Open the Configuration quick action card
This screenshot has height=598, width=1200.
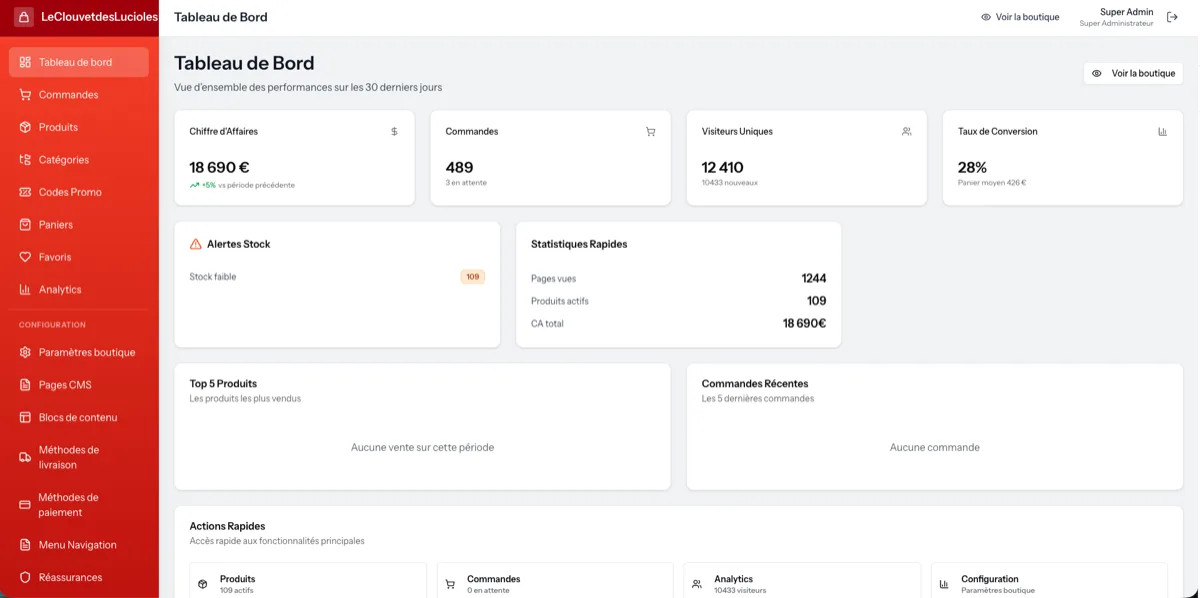[1047, 580]
